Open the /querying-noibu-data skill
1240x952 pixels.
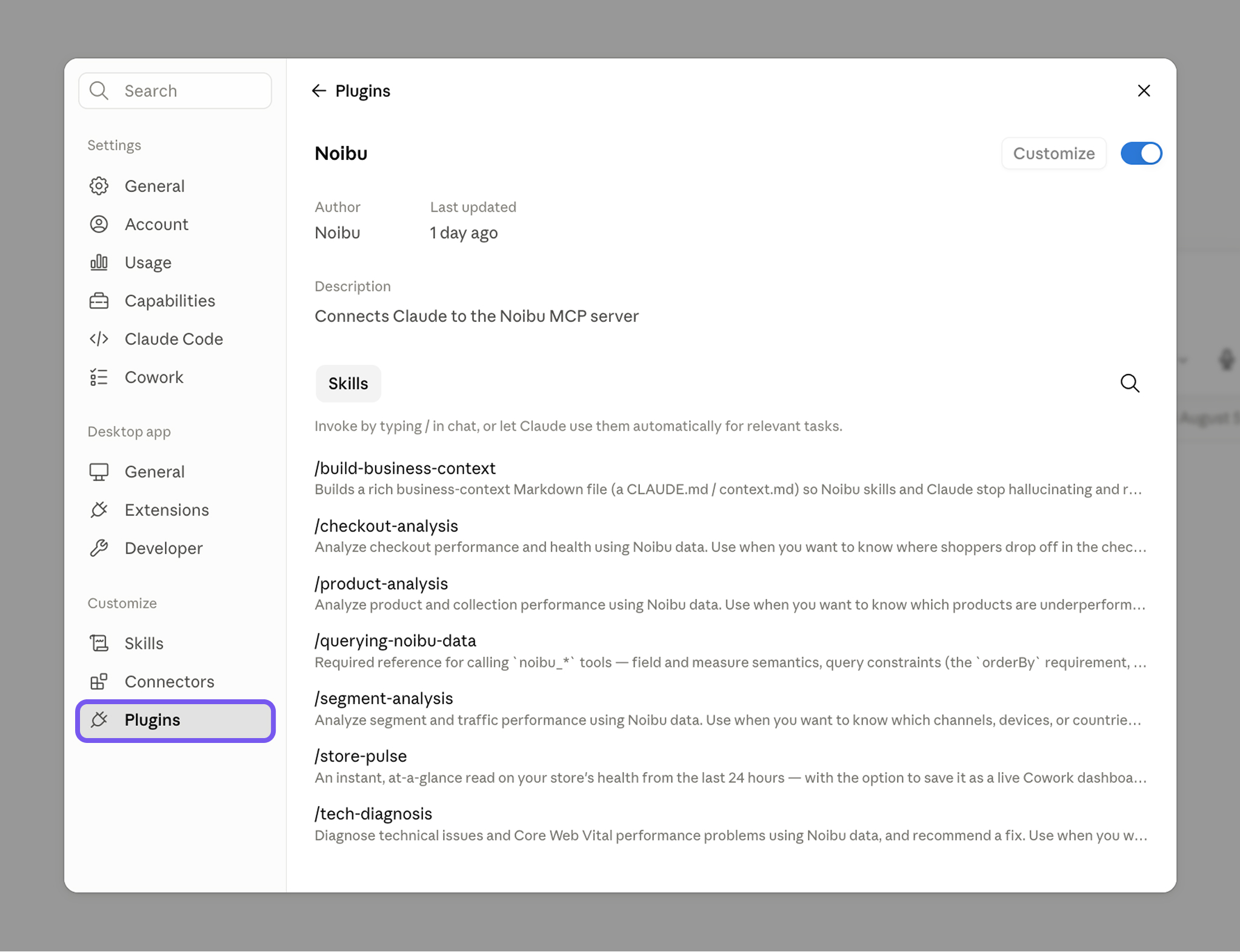tap(395, 641)
